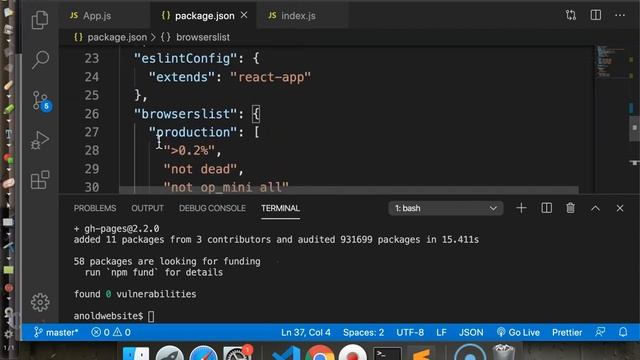Click the minimap code preview

pyautogui.click(x=611, y=61)
